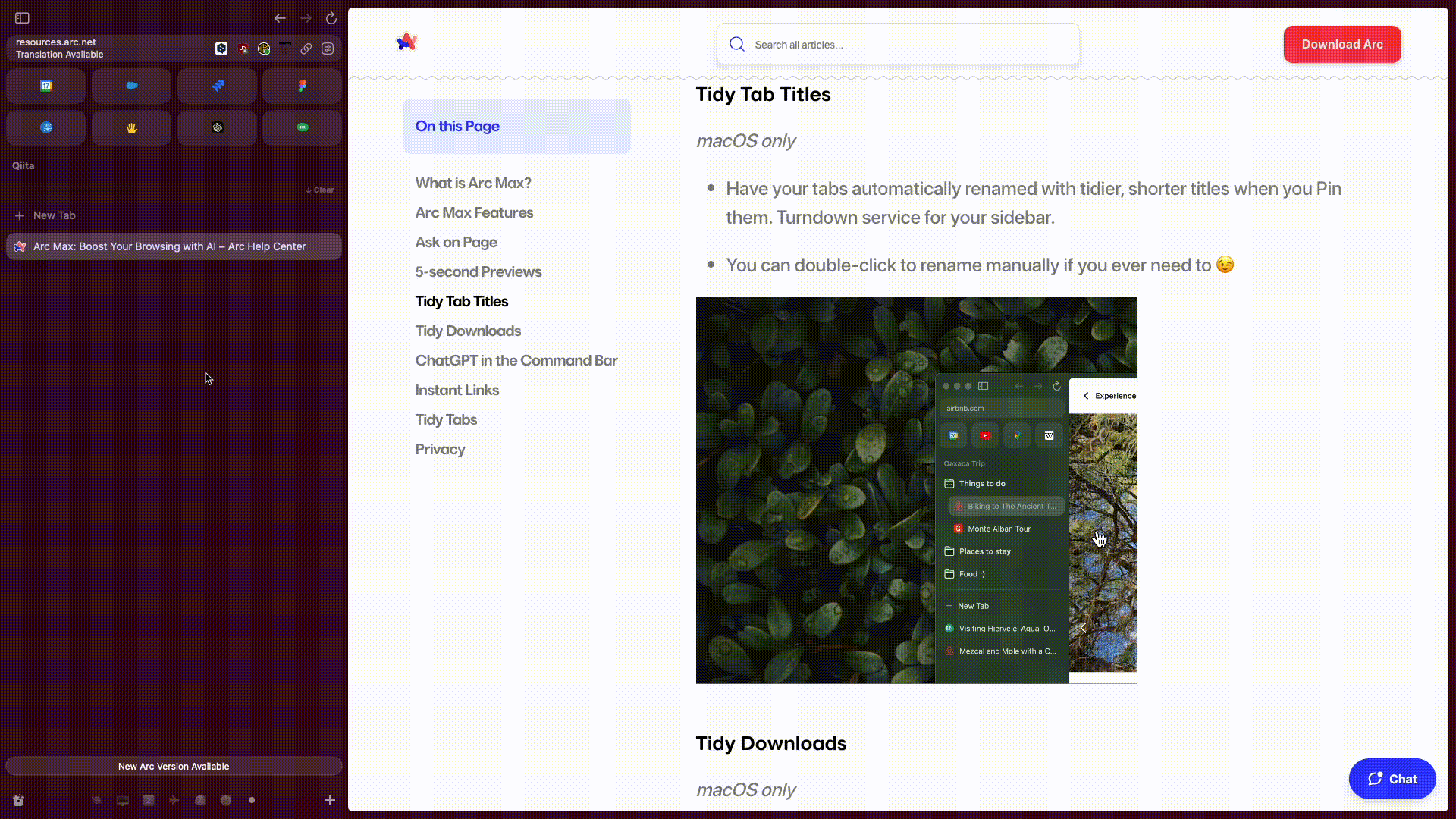This screenshot has width=1456, height=819.
Task: Open site control center in the URL bar
Action: [x=328, y=49]
